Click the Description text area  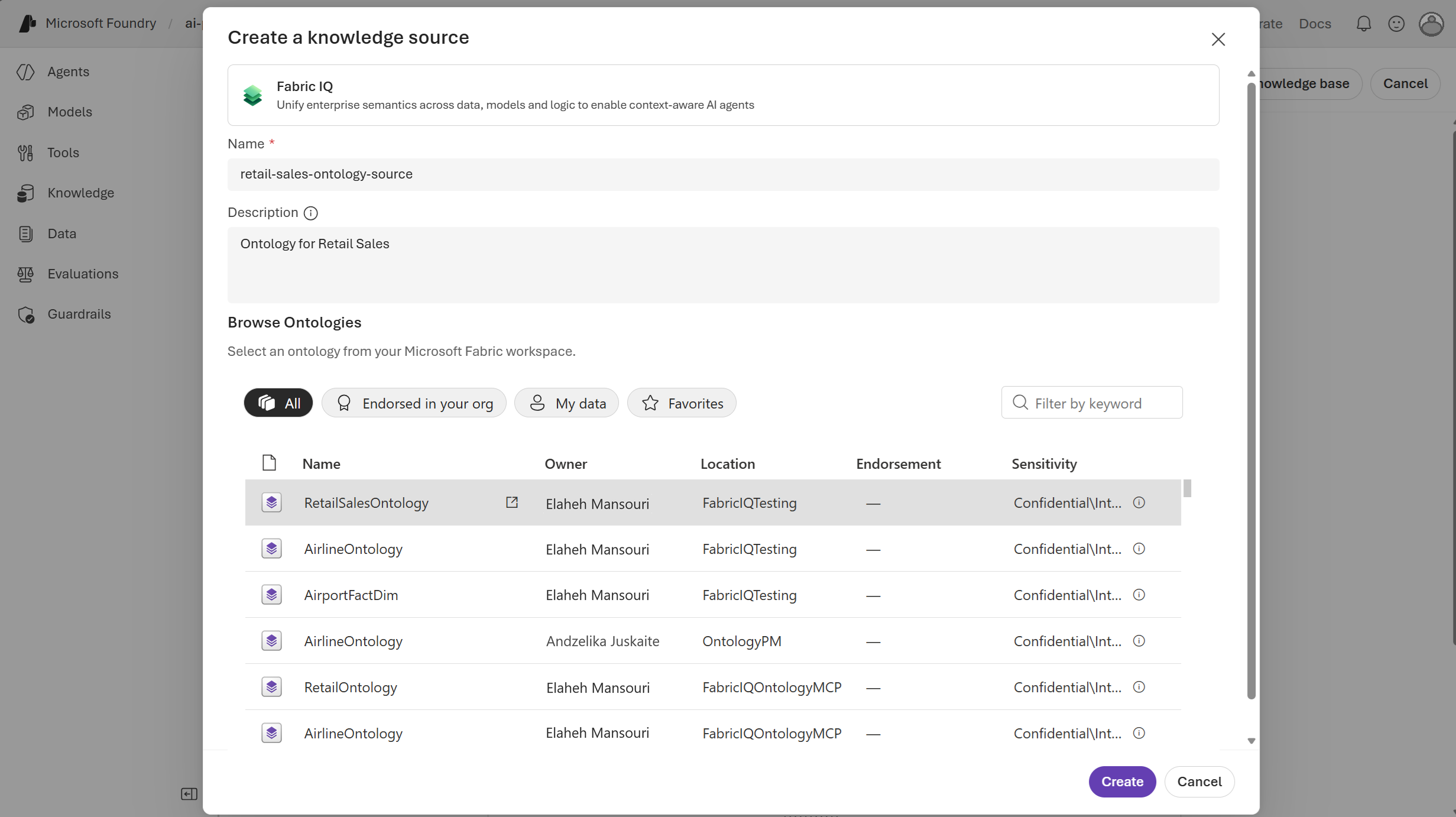723,265
